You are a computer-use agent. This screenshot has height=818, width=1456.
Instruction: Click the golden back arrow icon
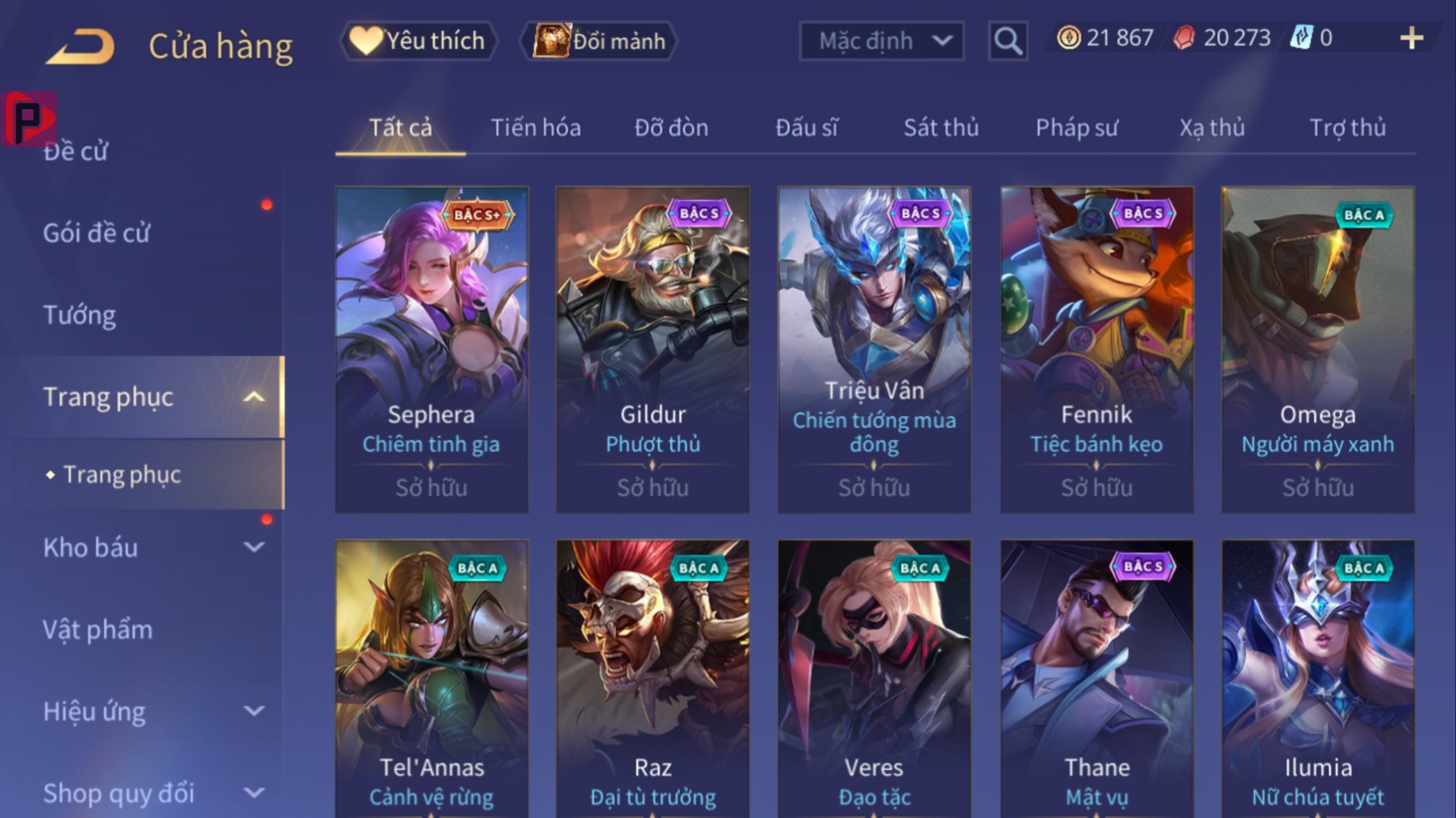[80, 46]
